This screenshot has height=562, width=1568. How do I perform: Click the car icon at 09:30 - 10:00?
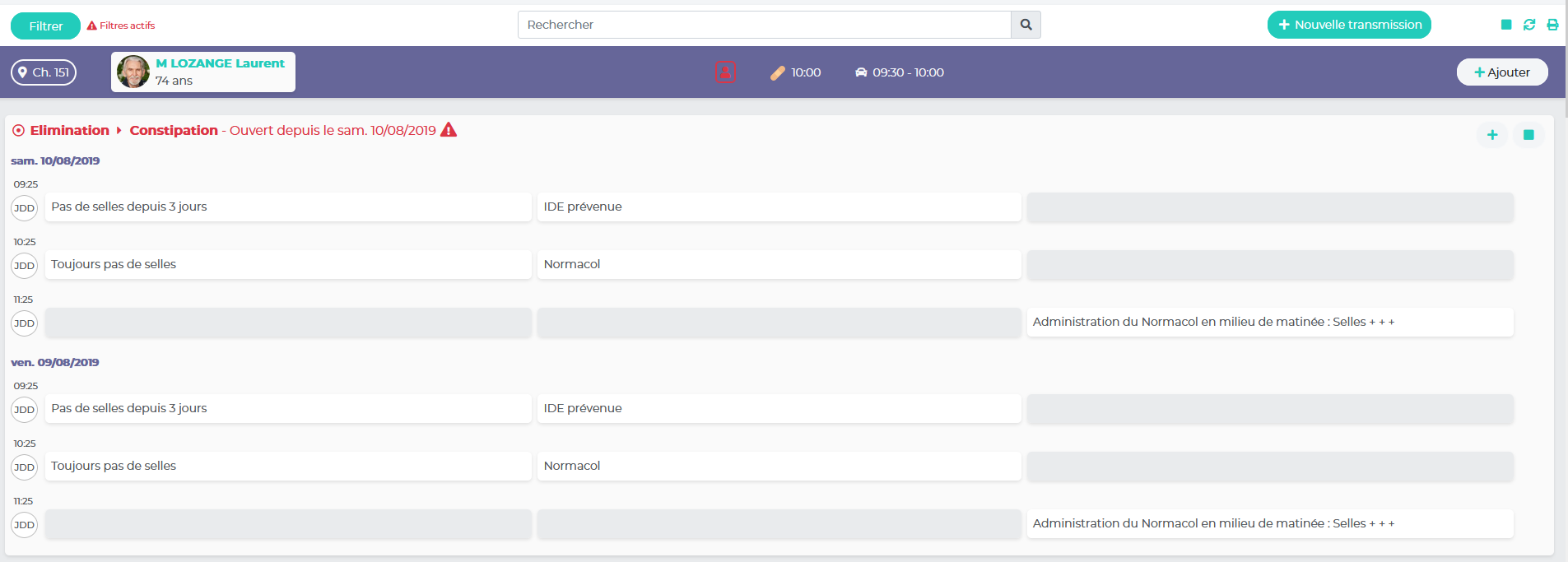point(861,72)
